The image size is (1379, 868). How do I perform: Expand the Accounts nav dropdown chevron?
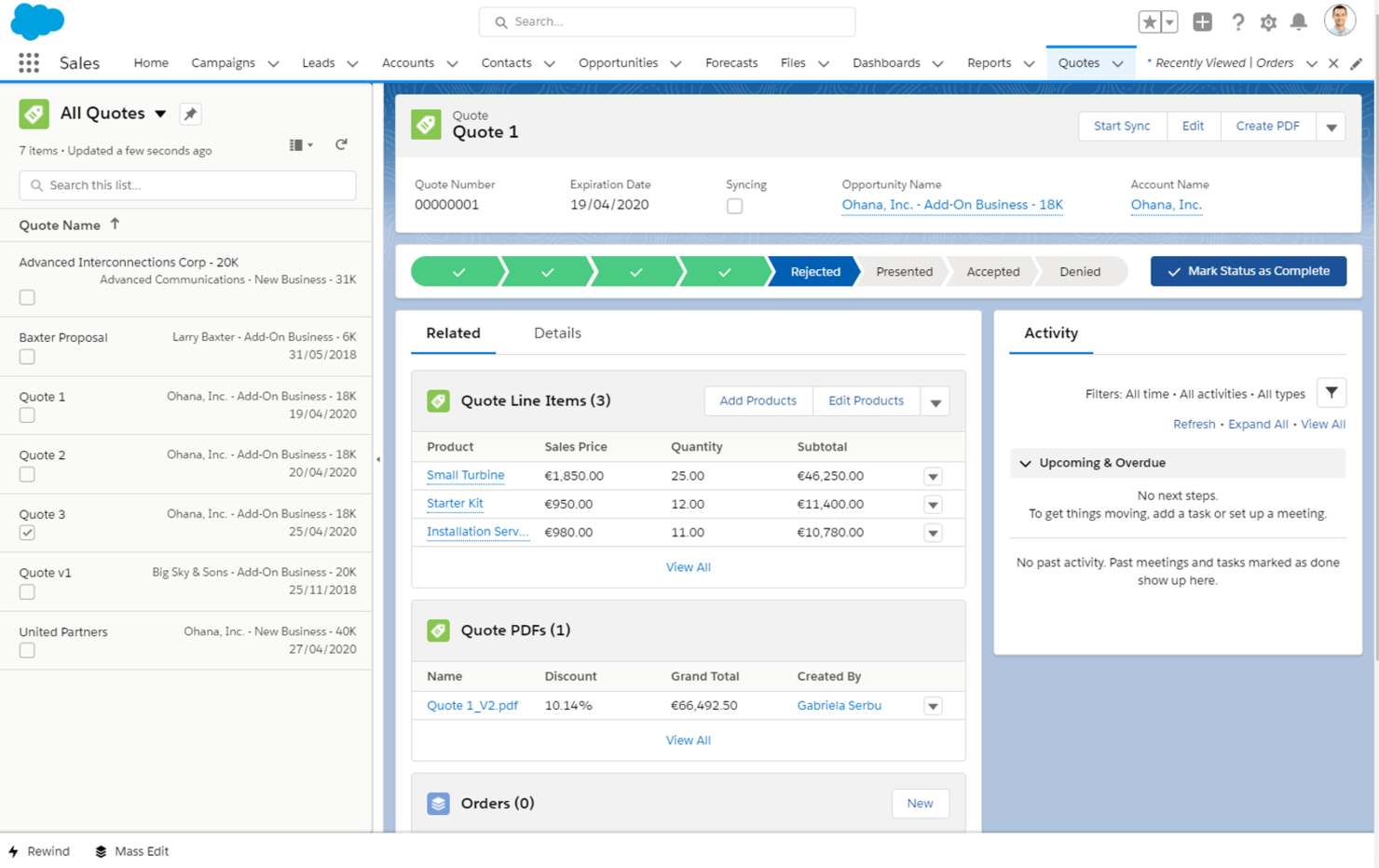click(452, 63)
